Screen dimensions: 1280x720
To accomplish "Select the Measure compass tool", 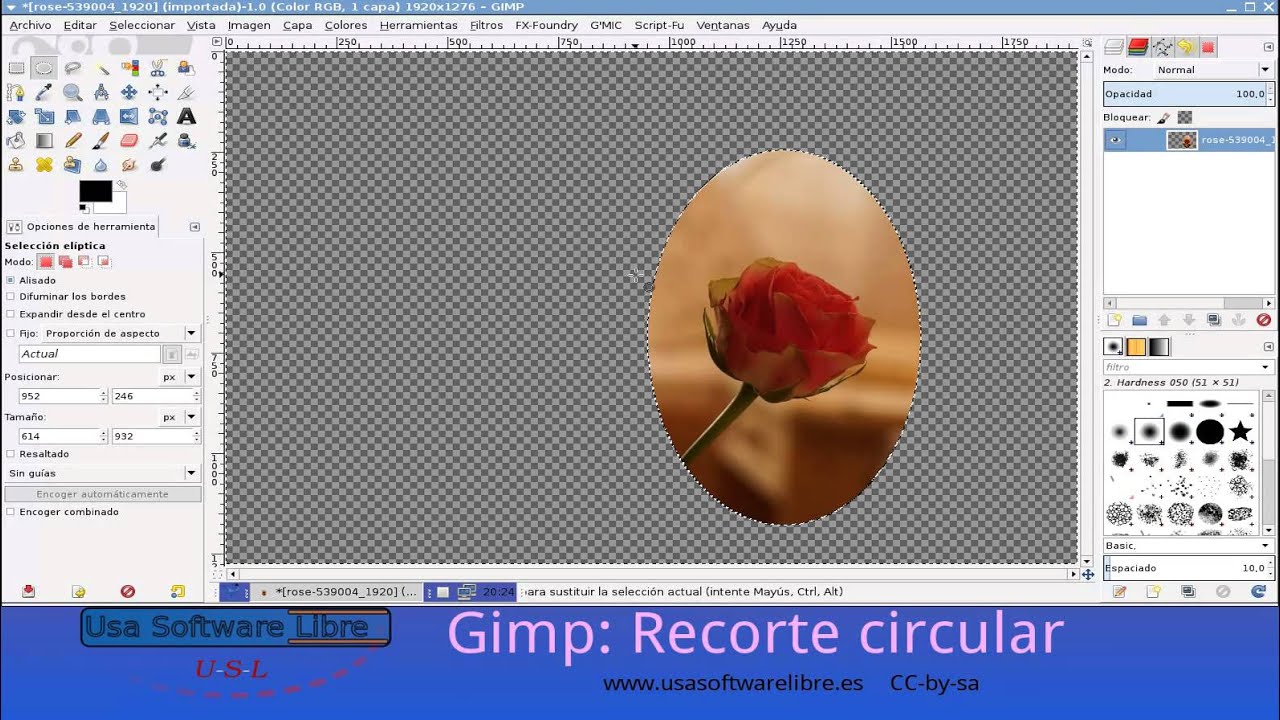I will (x=101, y=92).
